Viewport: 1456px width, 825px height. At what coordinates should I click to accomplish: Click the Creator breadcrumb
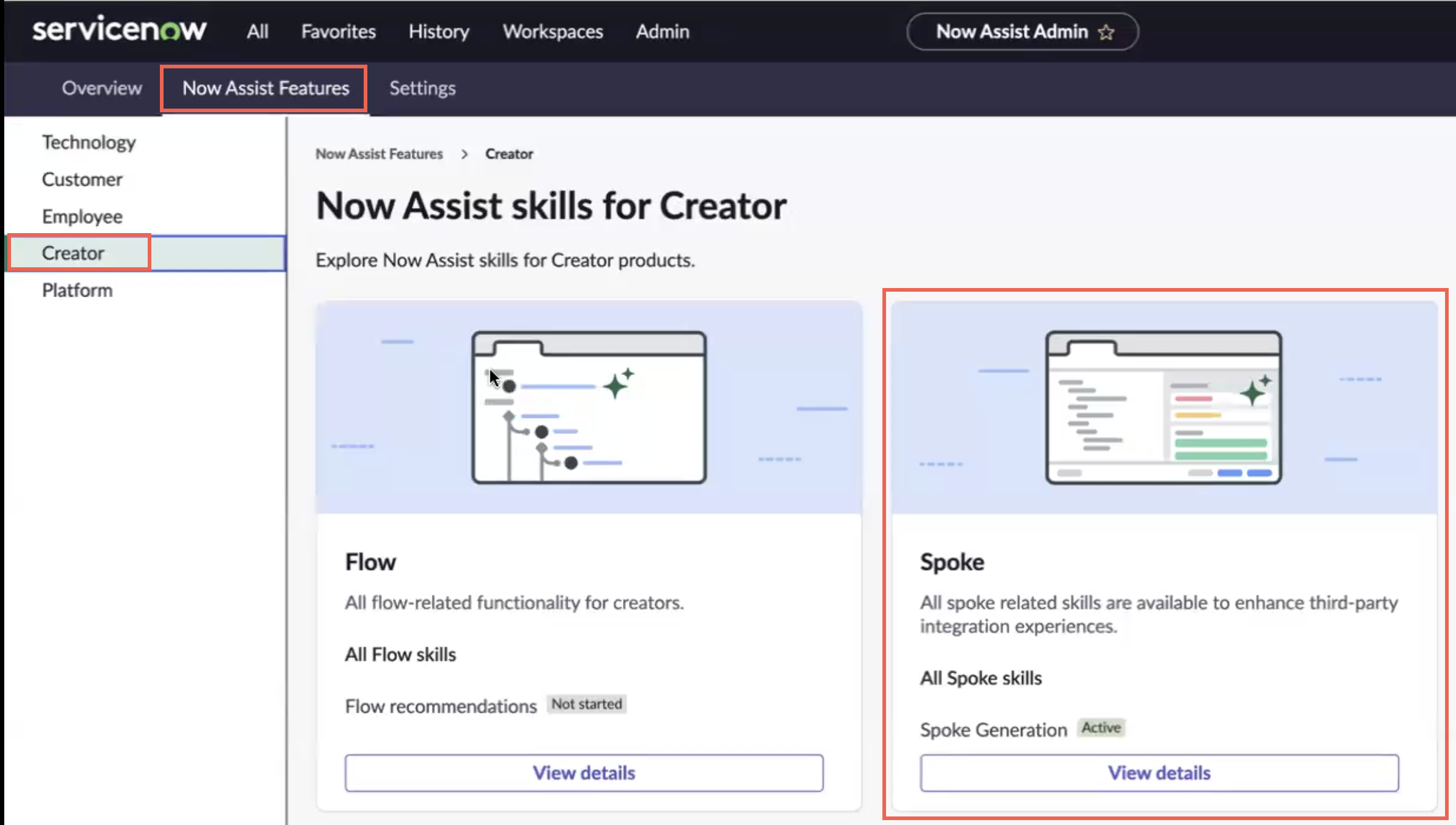coord(509,154)
